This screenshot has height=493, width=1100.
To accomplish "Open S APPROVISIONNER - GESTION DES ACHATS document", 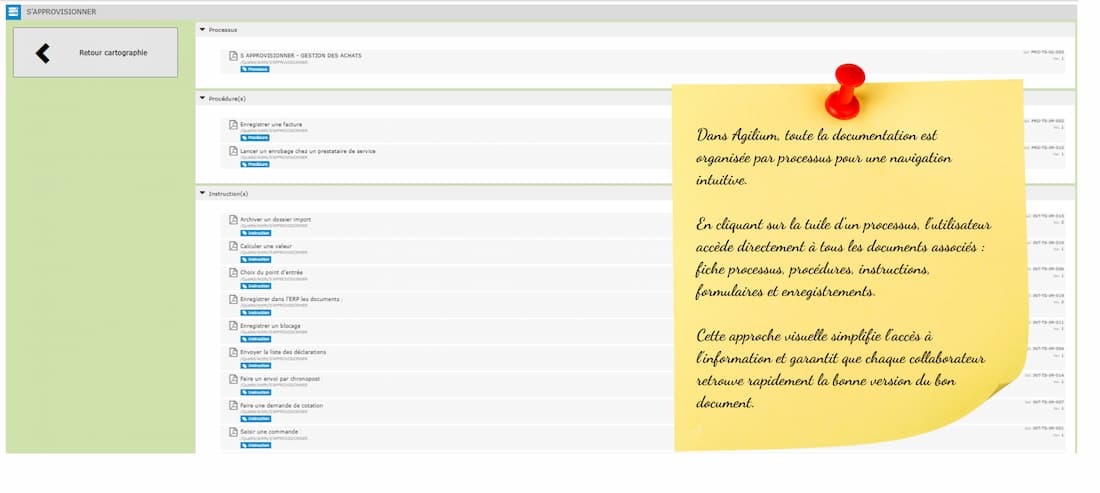I will 301,56.
